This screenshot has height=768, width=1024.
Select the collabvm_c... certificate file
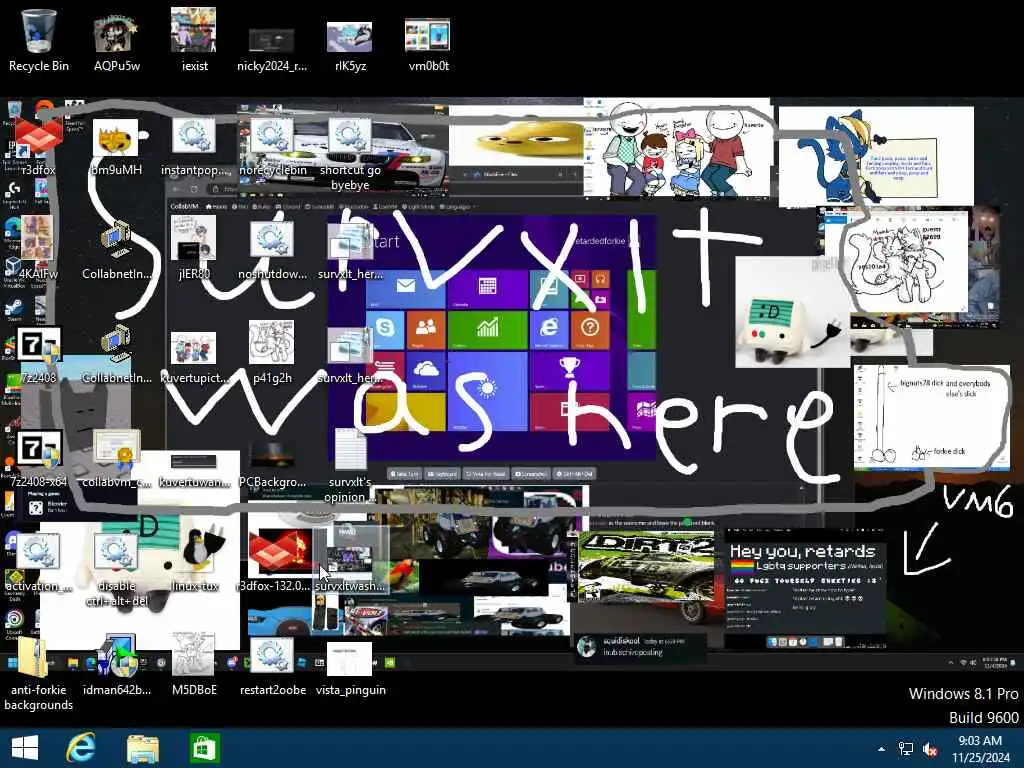point(116,457)
